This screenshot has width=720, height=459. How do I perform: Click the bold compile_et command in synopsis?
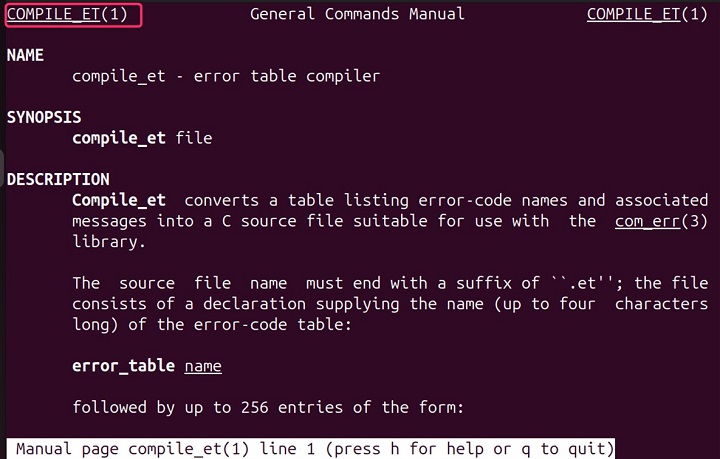pyautogui.click(x=119, y=138)
